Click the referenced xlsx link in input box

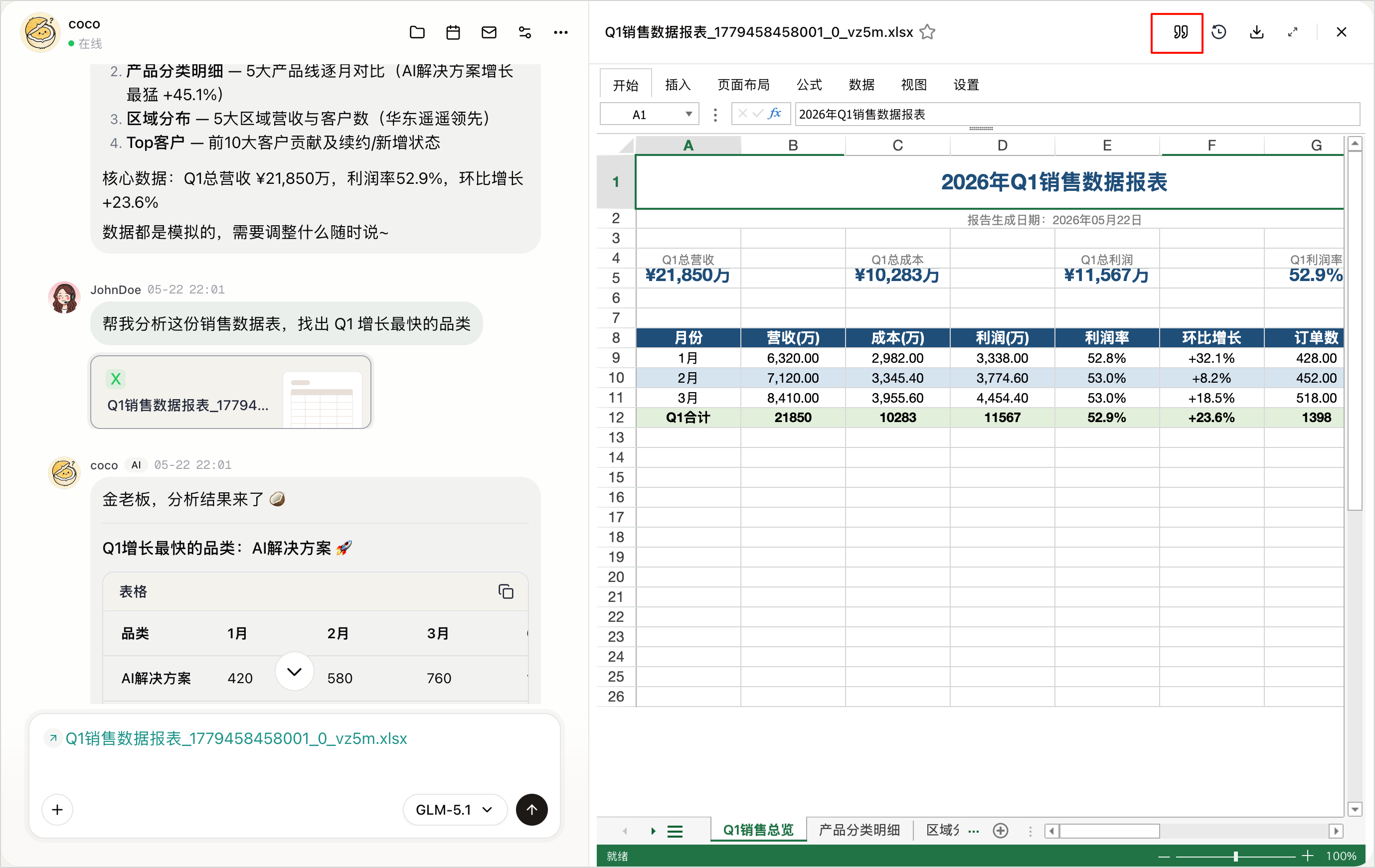[236, 738]
